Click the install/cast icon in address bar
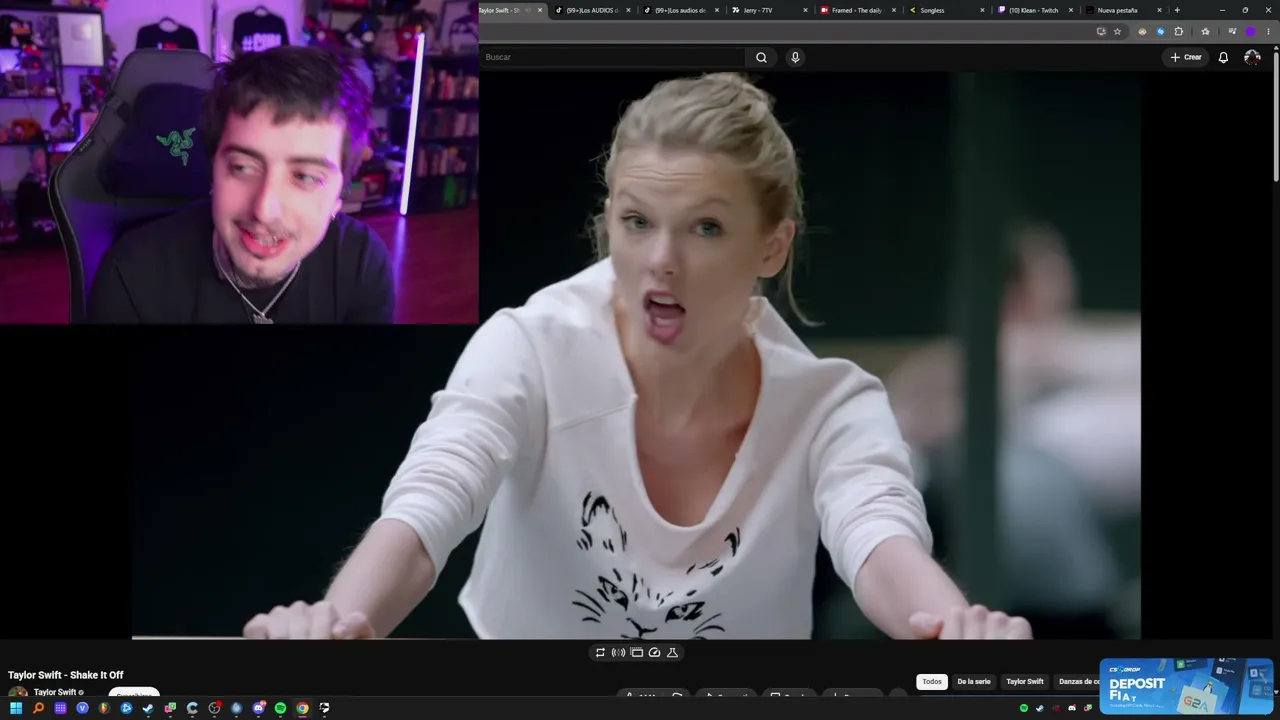1280x720 pixels. 1101,31
